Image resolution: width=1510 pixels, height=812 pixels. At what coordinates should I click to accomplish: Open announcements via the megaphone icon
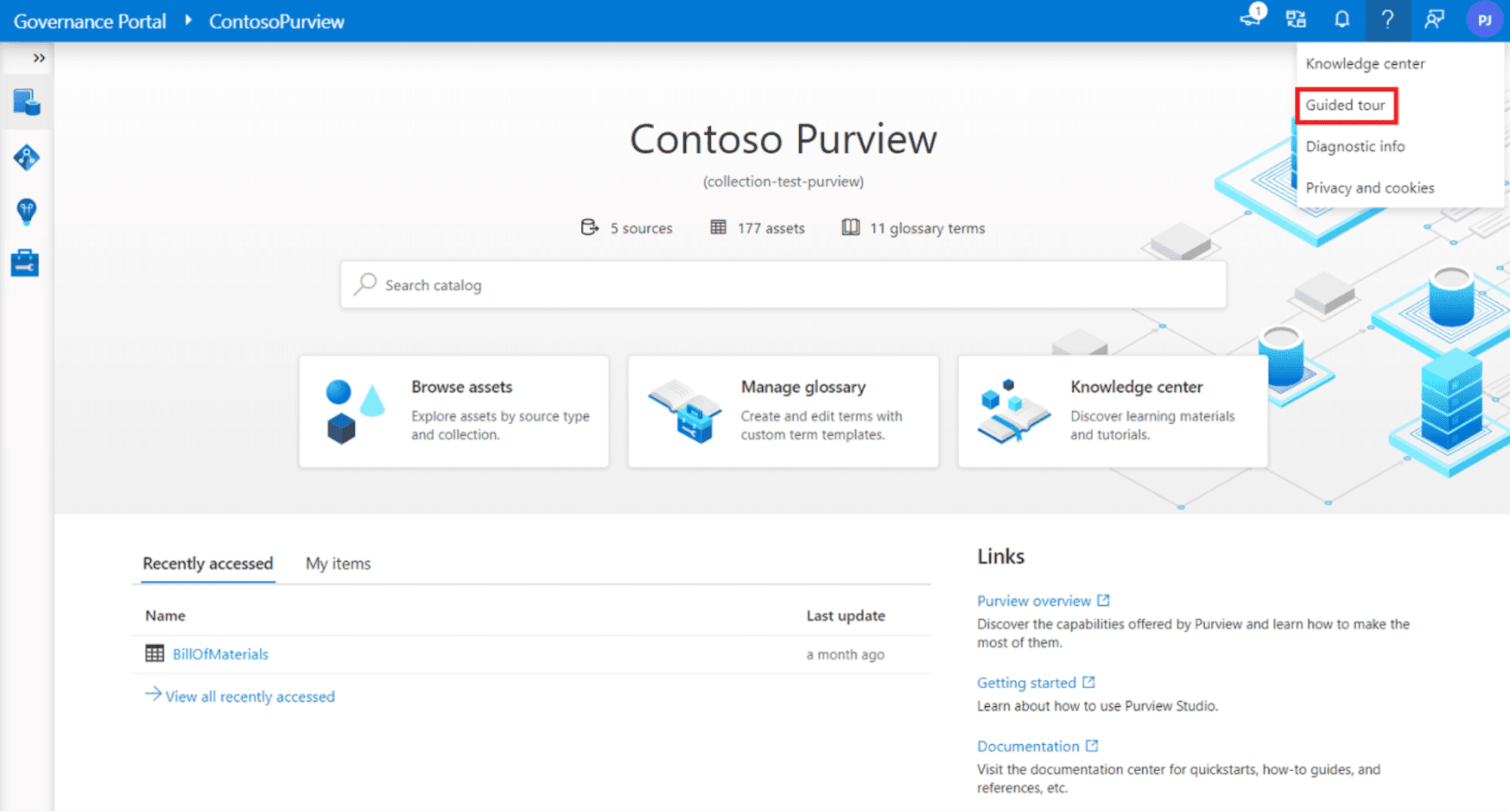(x=1250, y=20)
